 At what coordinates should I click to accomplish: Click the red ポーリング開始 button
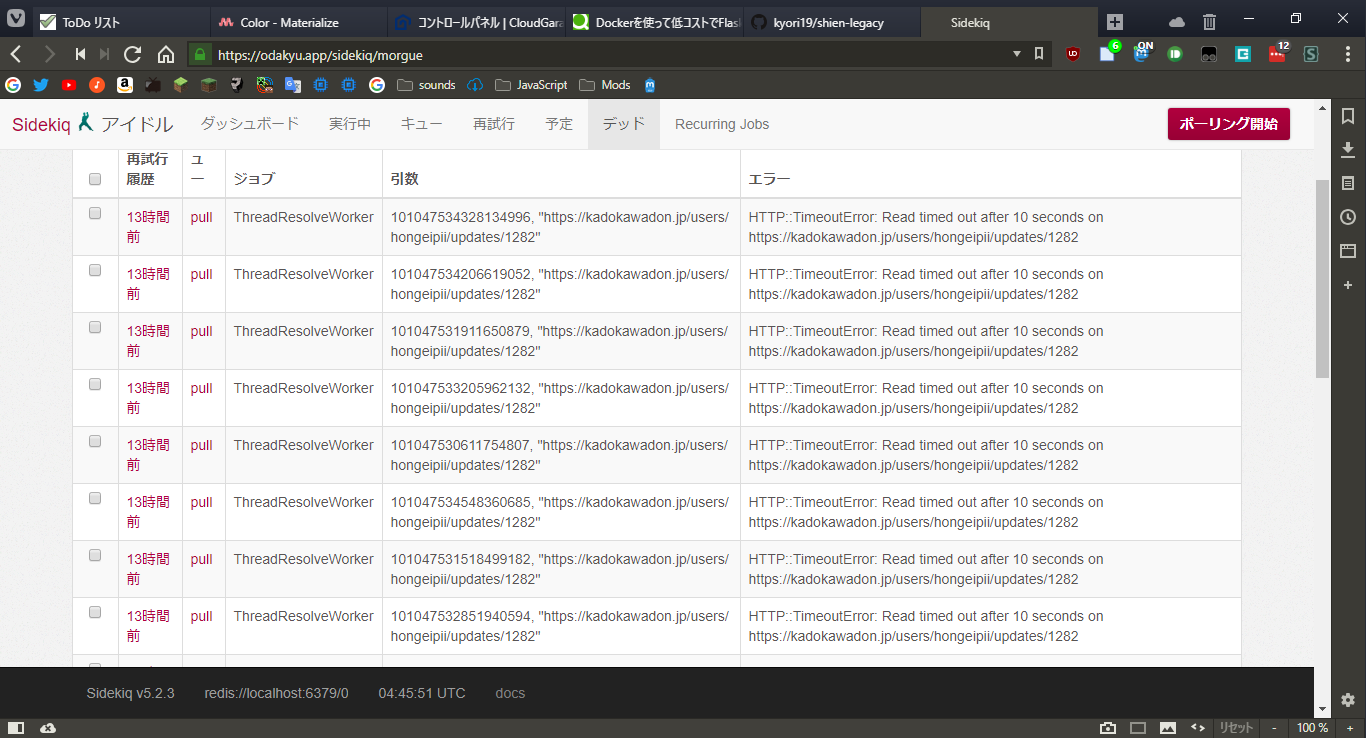[x=1228, y=124]
